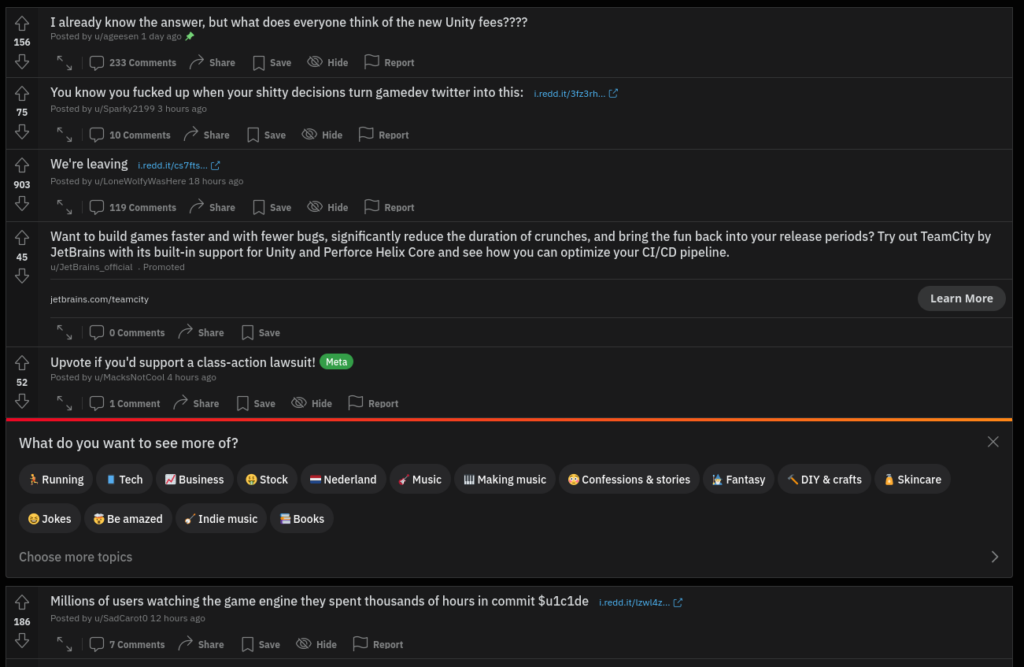Select the Tech topic chip
Viewport: 1024px width, 667px height.
click(124, 479)
